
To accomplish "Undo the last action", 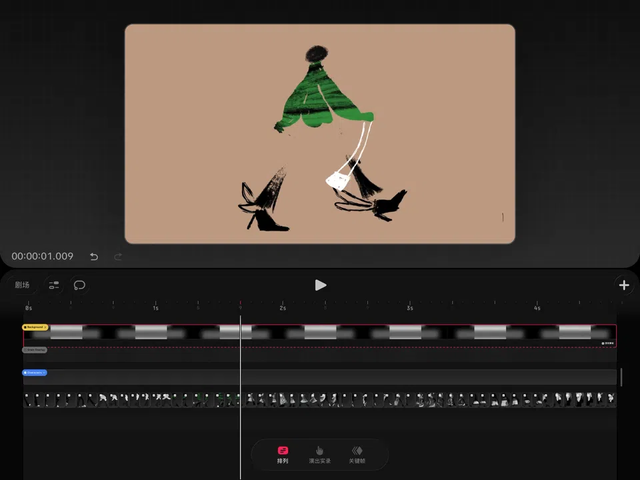I will [94, 256].
